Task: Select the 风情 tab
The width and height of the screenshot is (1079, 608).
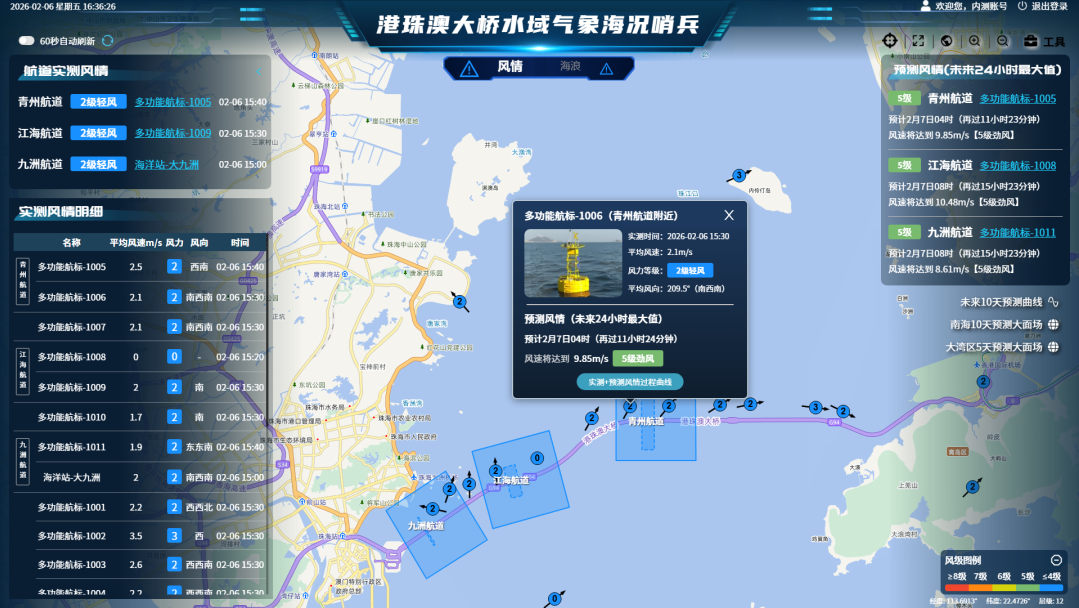Action: tap(509, 67)
